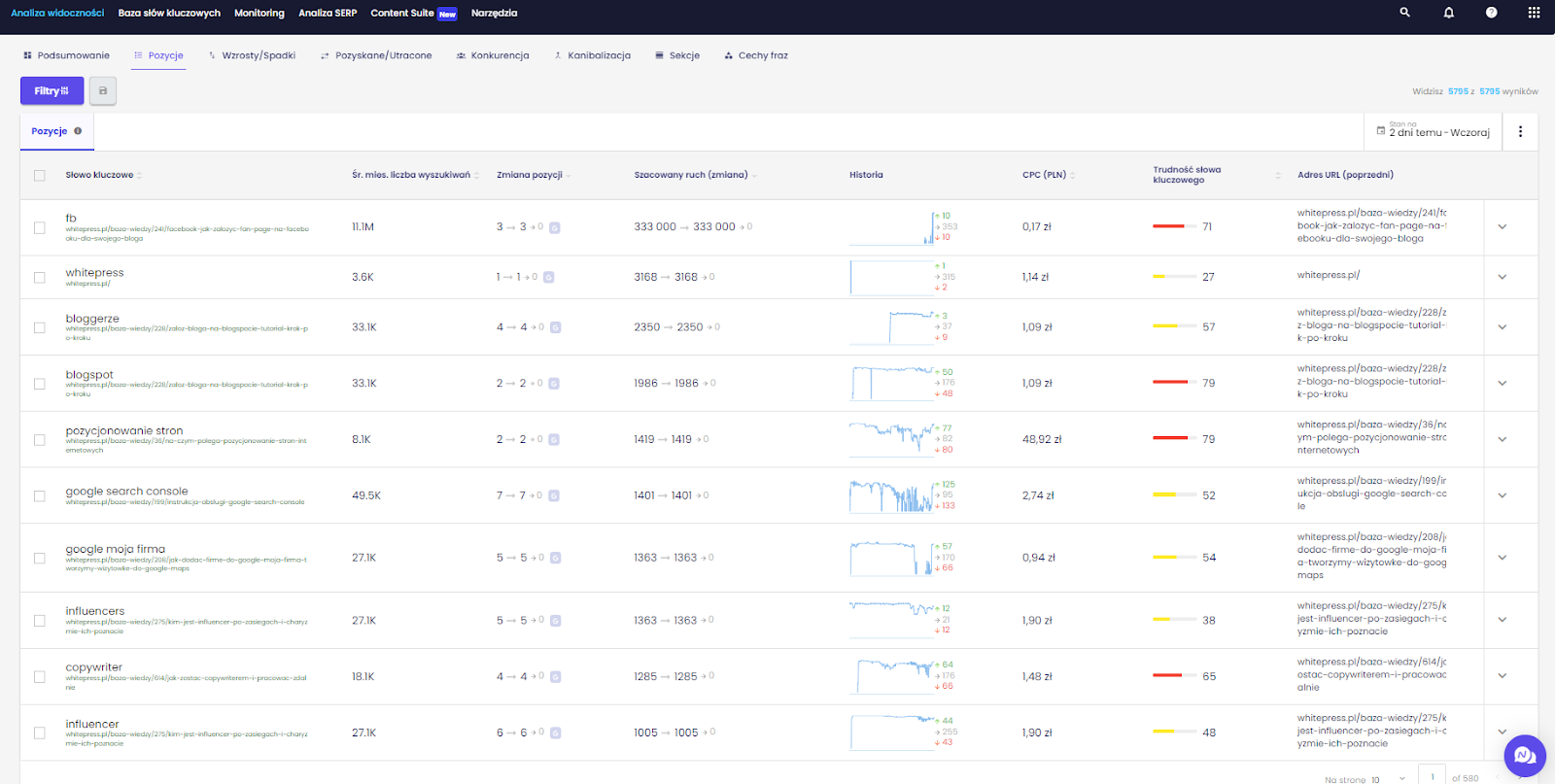
Task: Open the three-dot table options menu
Action: tap(1520, 131)
